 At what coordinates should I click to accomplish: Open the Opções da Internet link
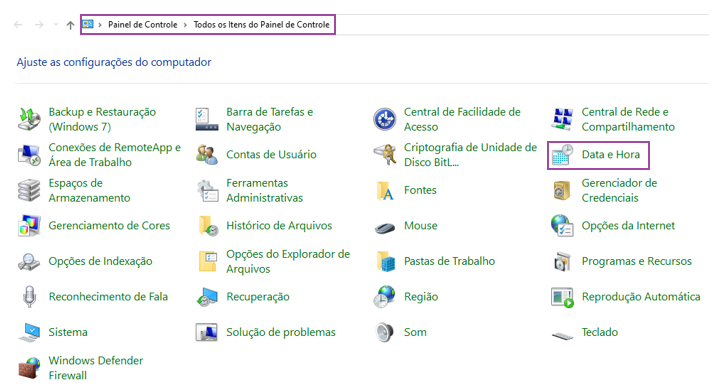coord(628,226)
